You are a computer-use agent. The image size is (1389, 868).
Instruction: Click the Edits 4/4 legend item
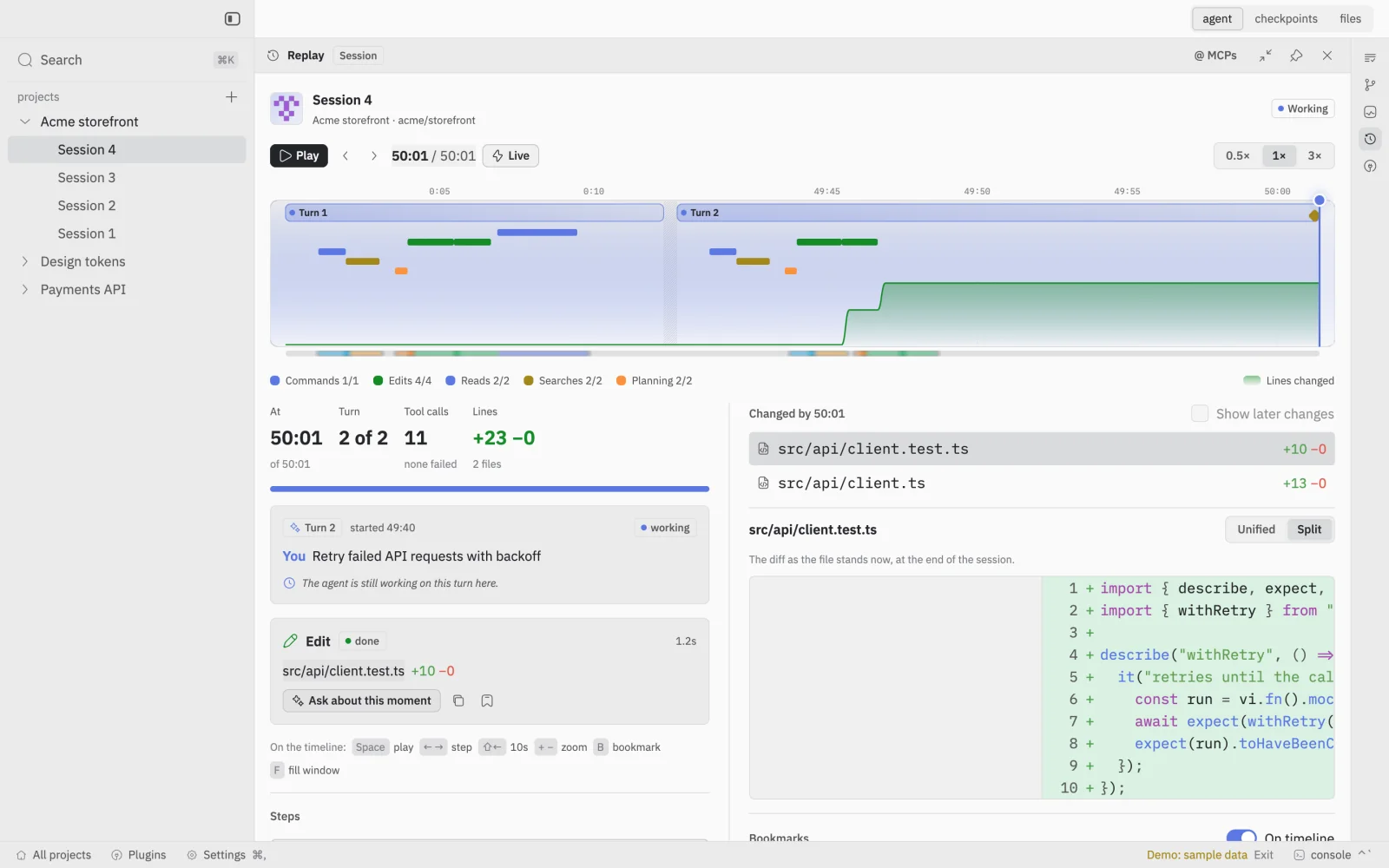[402, 380]
